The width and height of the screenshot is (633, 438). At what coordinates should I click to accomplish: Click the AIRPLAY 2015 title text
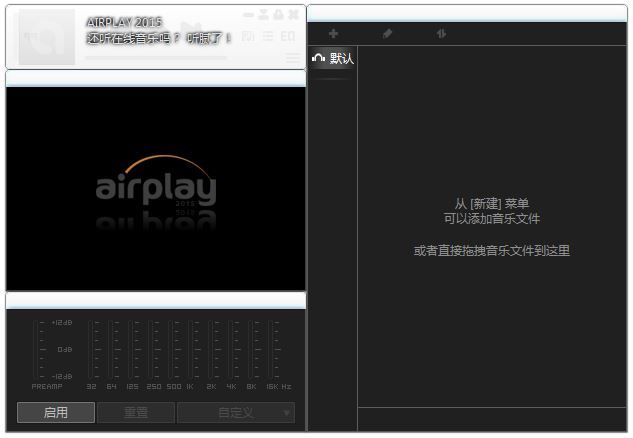pos(124,22)
